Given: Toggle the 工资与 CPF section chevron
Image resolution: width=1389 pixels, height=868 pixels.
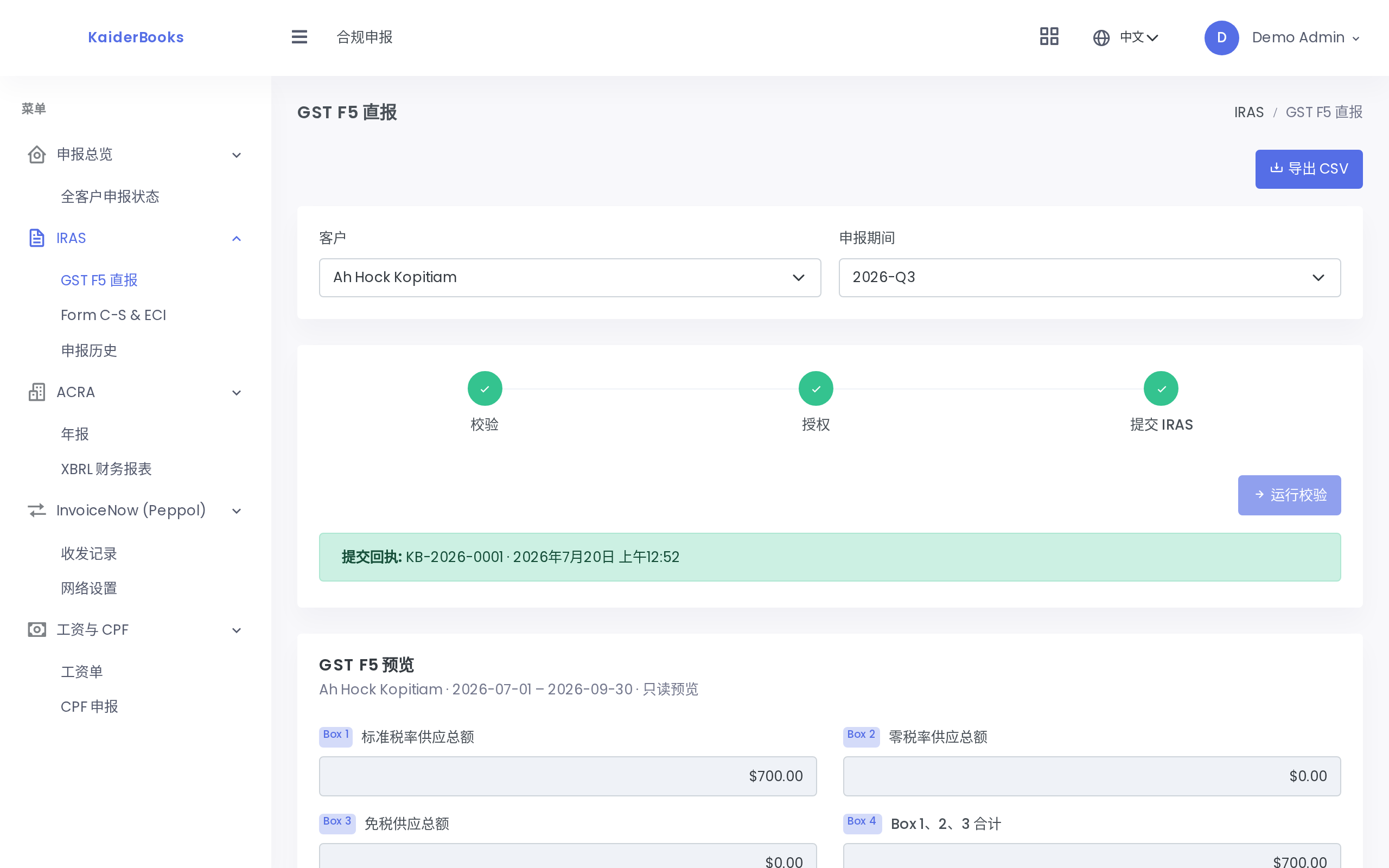Looking at the screenshot, I should pyautogui.click(x=237, y=630).
